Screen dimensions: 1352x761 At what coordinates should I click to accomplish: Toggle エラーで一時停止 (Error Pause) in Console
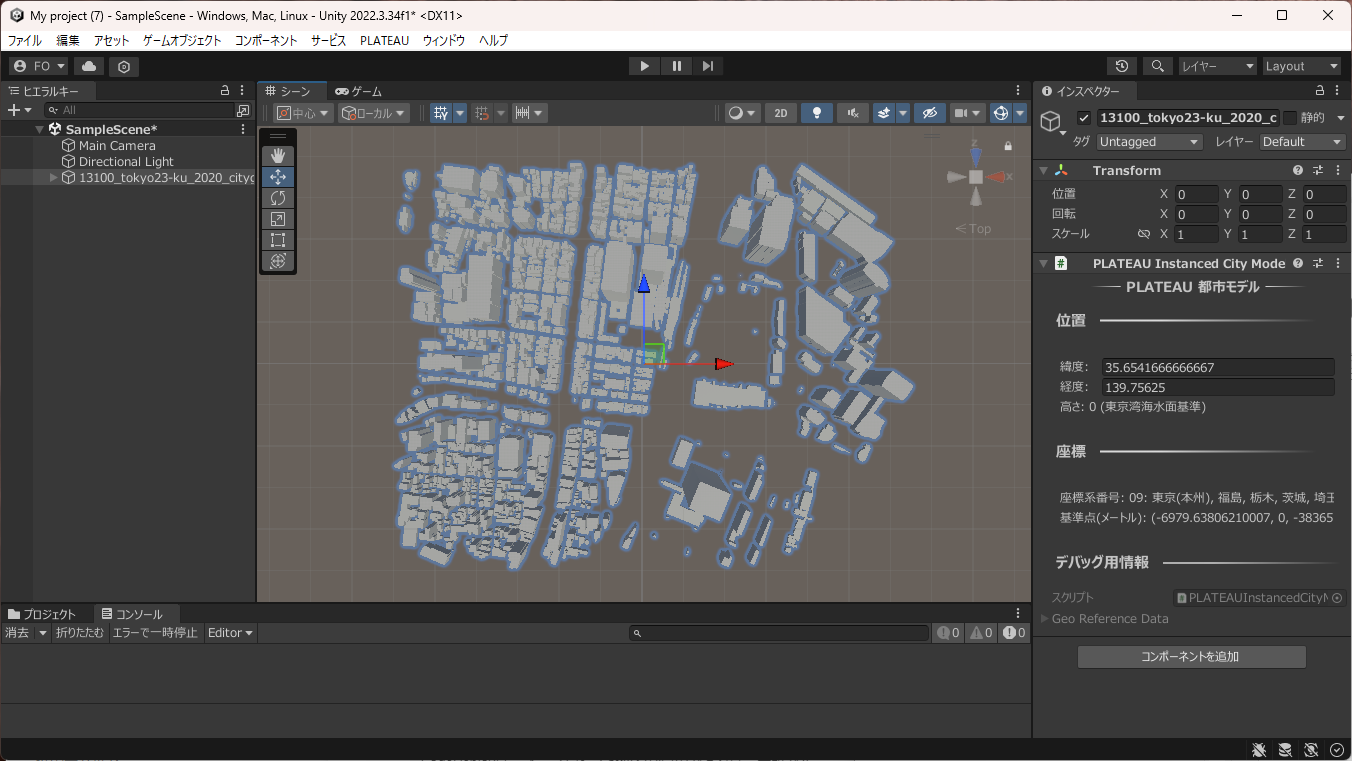pyautogui.click(x=155, y=633)
